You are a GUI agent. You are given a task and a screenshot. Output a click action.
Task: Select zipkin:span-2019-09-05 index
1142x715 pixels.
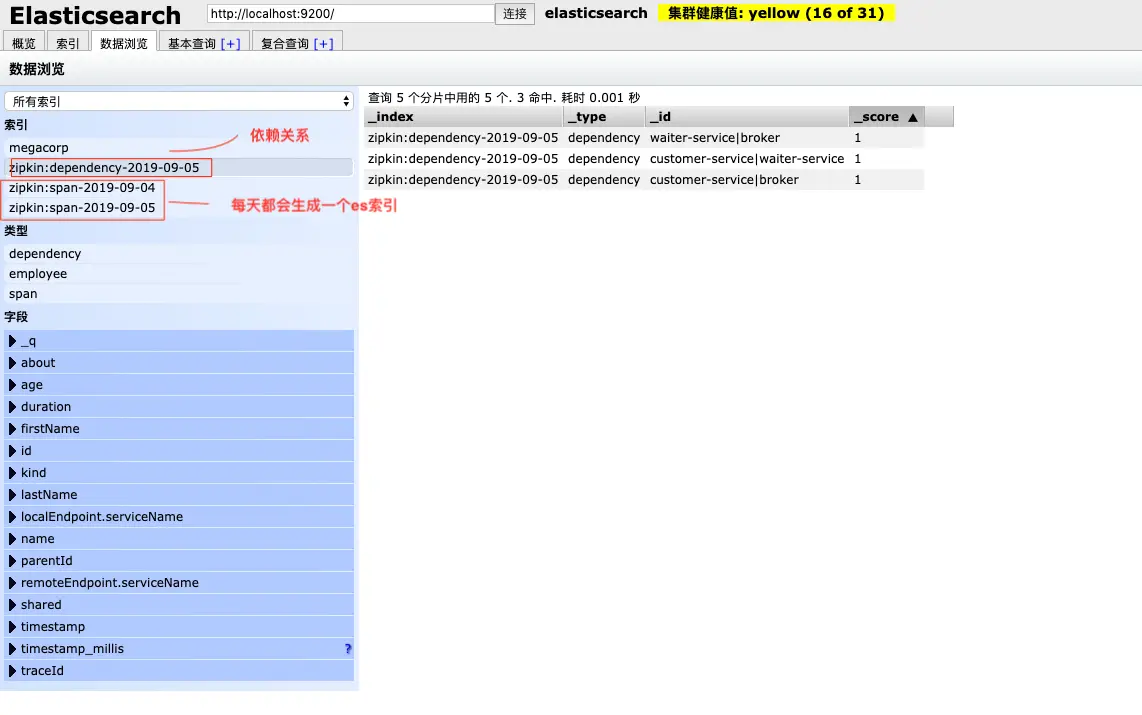click(x=179, y=208)
